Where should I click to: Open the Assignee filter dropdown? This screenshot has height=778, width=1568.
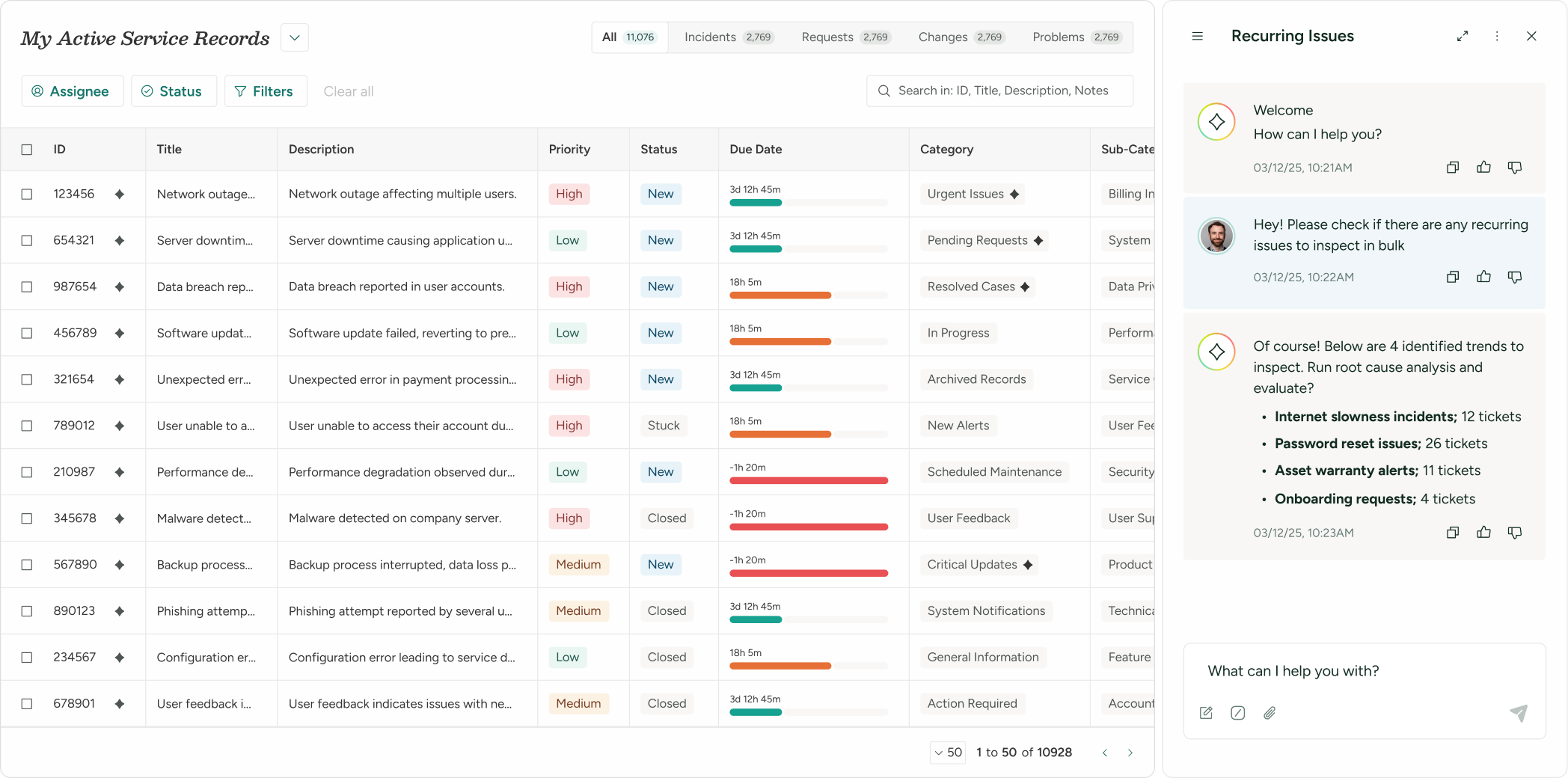(x=72, y=91)
